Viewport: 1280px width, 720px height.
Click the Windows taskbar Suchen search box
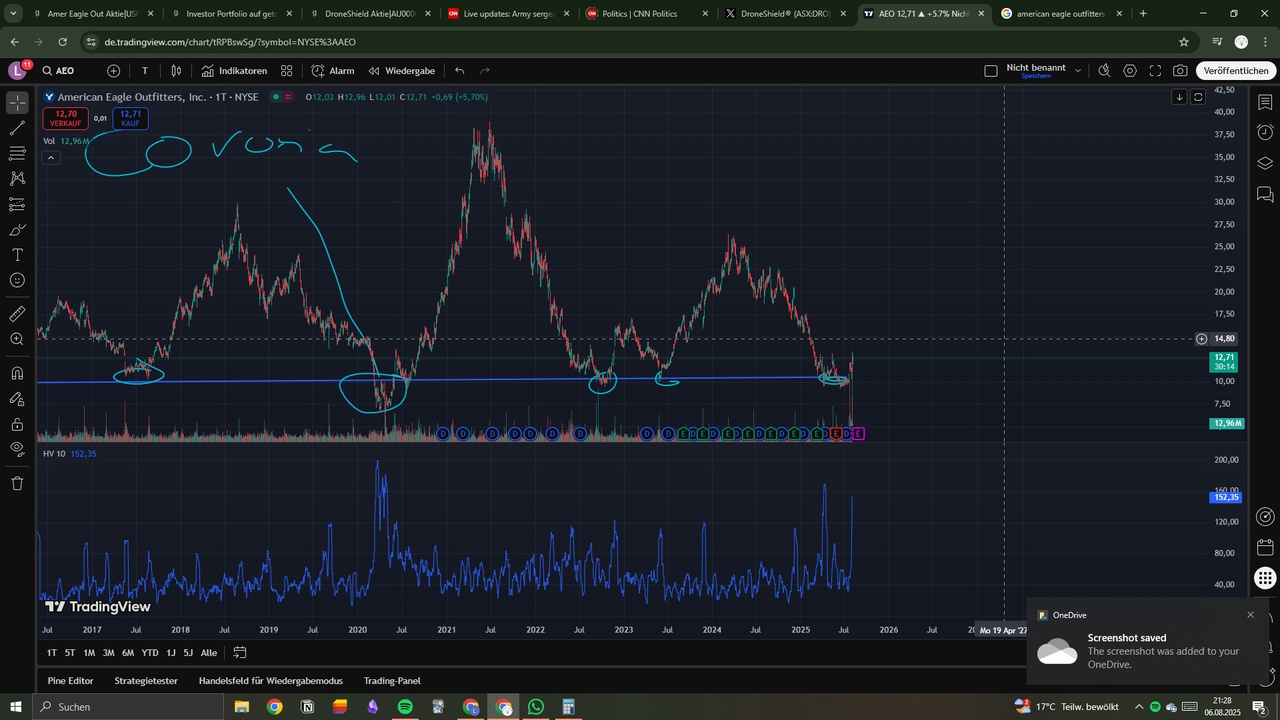click(x=130, y=707)
